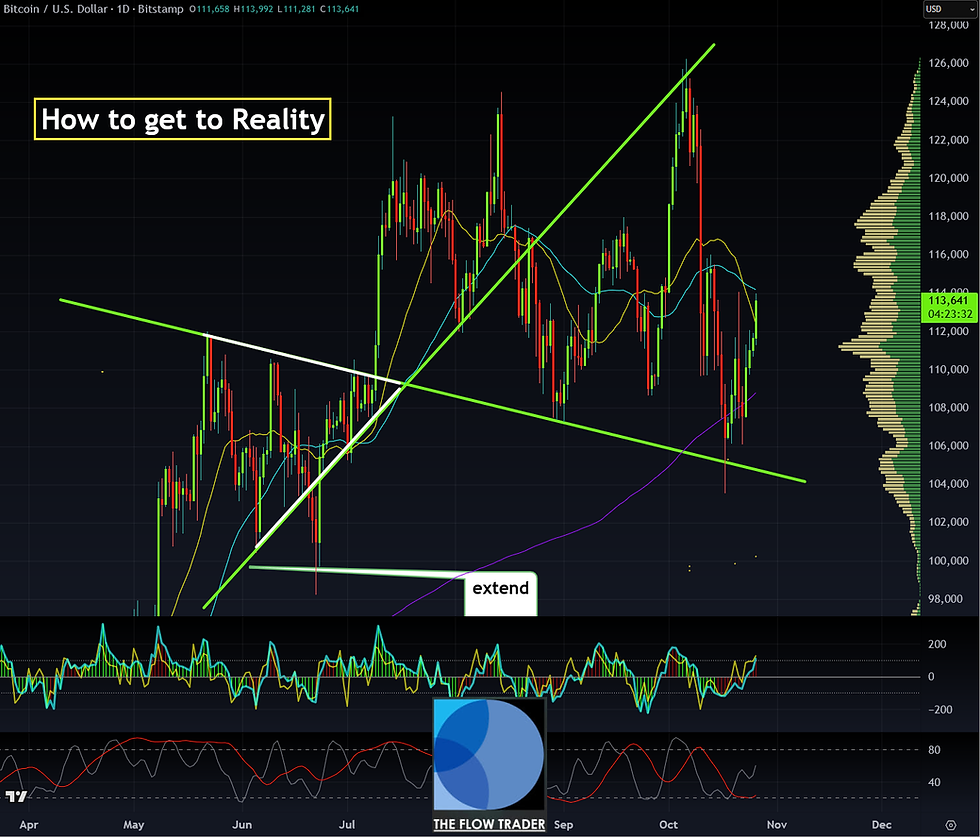The image size is (980, 837).
Task: Click the Flow Trader blue logo image
Action: (489, 754)
